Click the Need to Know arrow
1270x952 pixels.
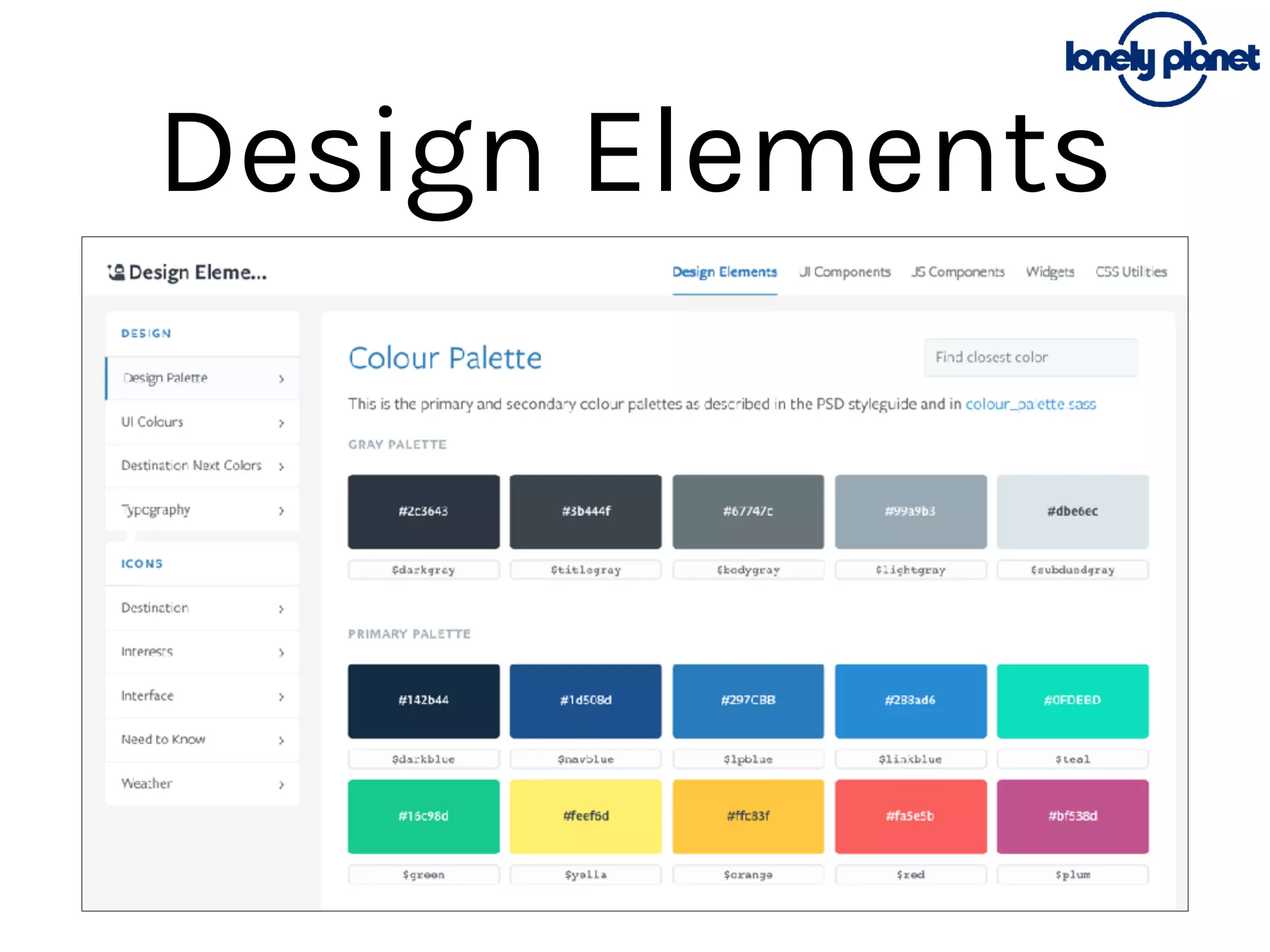coord(282,741)
